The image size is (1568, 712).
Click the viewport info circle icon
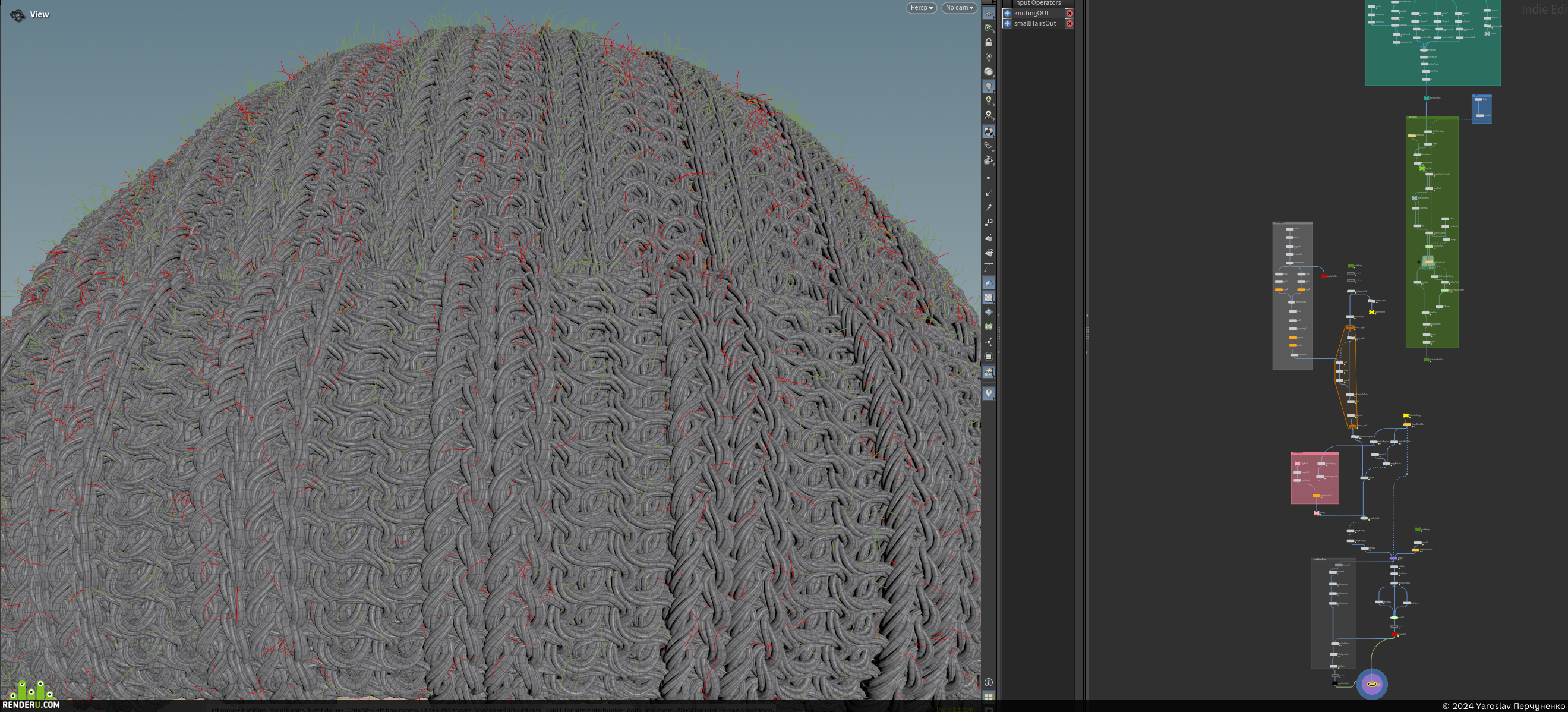[x=989, y=682]
